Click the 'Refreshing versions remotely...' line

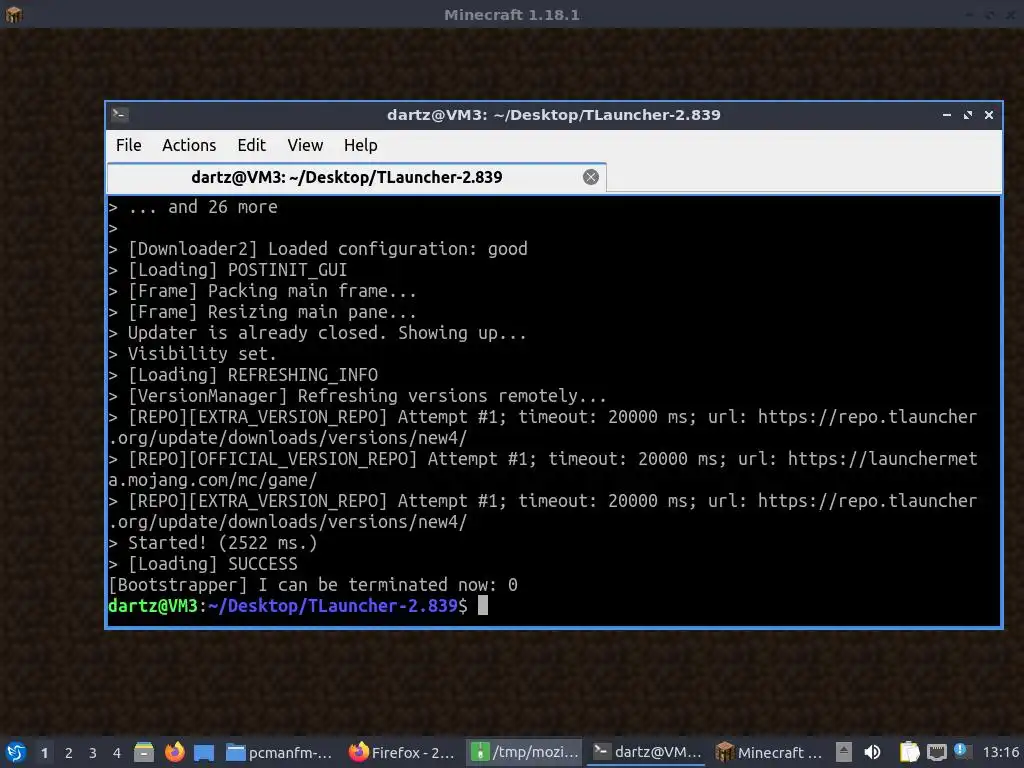click(357, 396)
